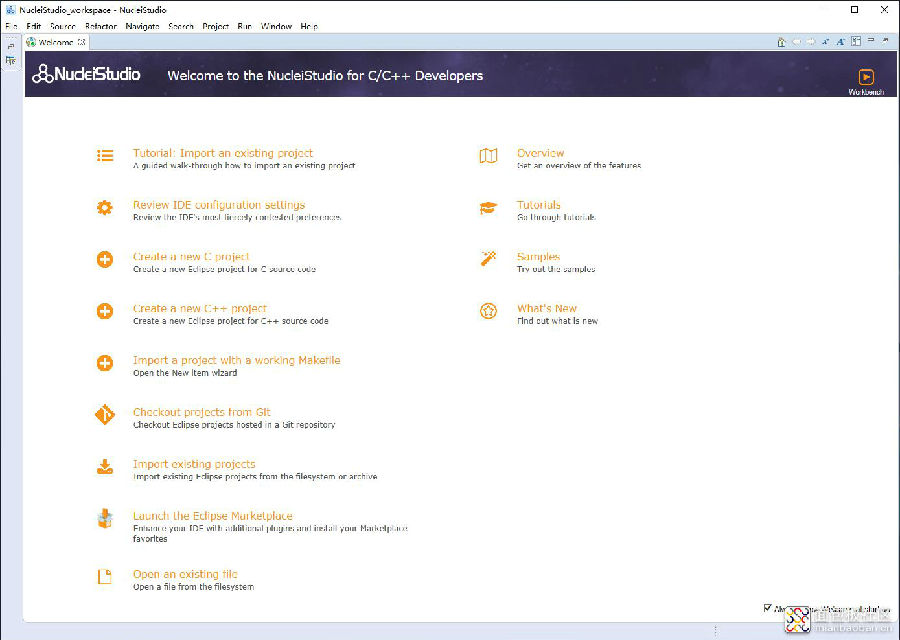Click the Eclipse Marketplace box icon

104,518
